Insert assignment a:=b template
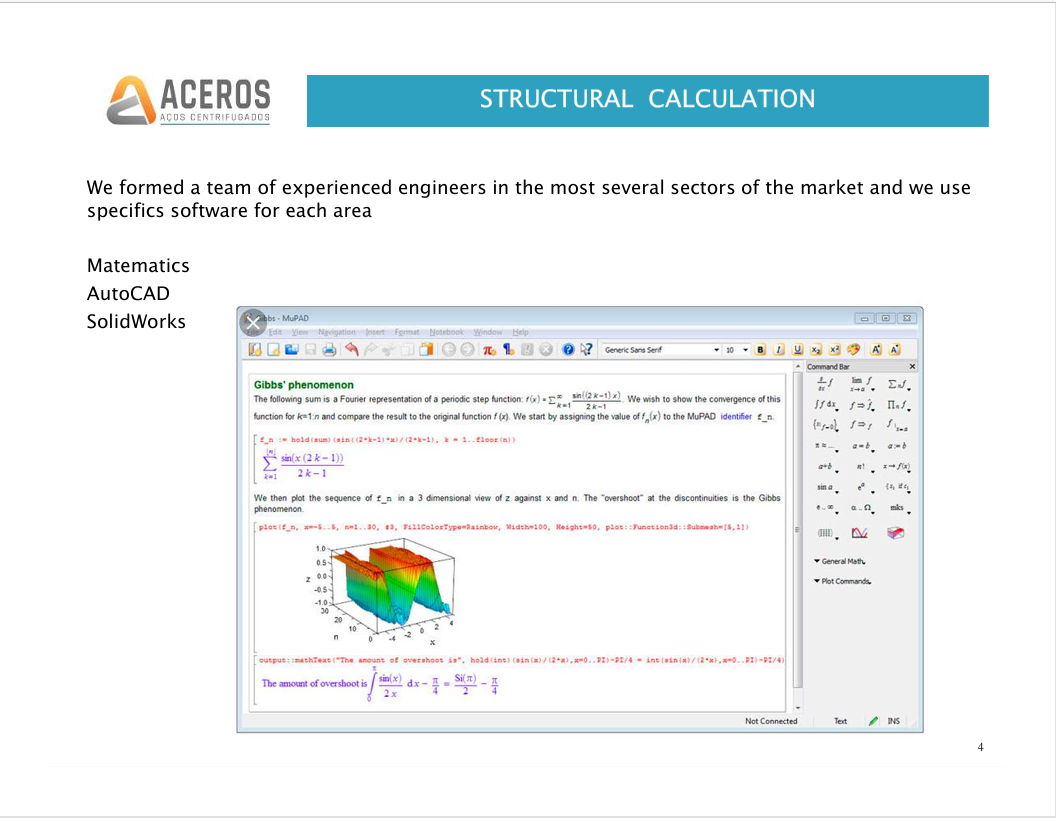Screen dimensions: 1056x818 point(896,446)
